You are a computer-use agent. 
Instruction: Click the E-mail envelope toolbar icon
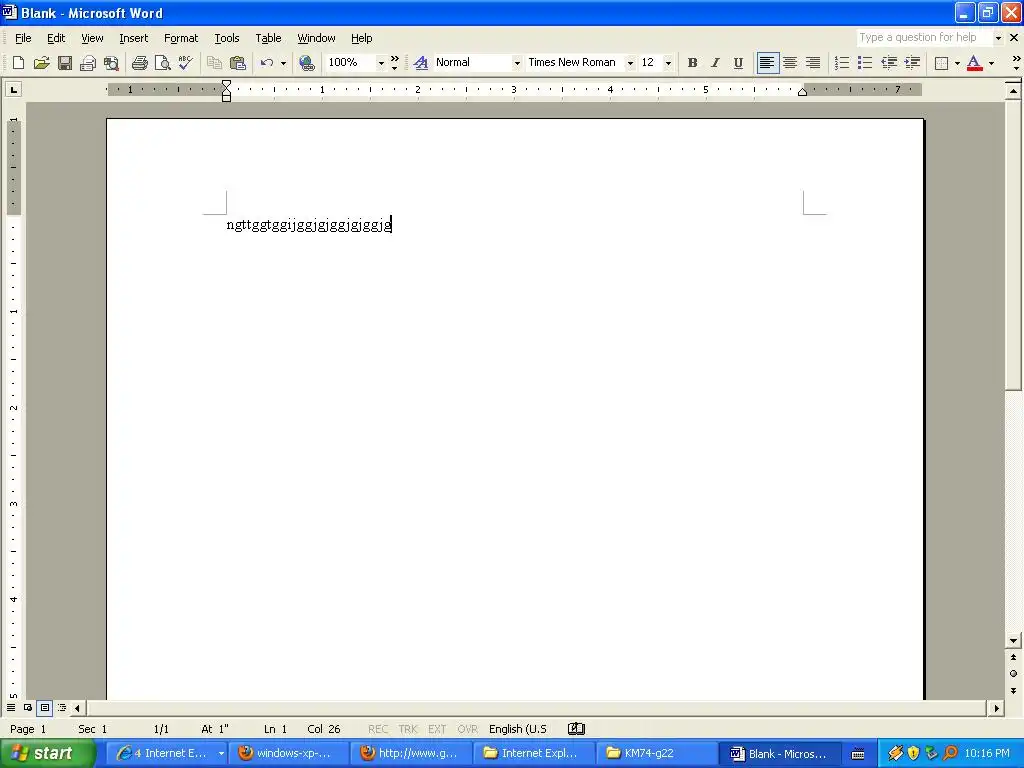[88, 63]
